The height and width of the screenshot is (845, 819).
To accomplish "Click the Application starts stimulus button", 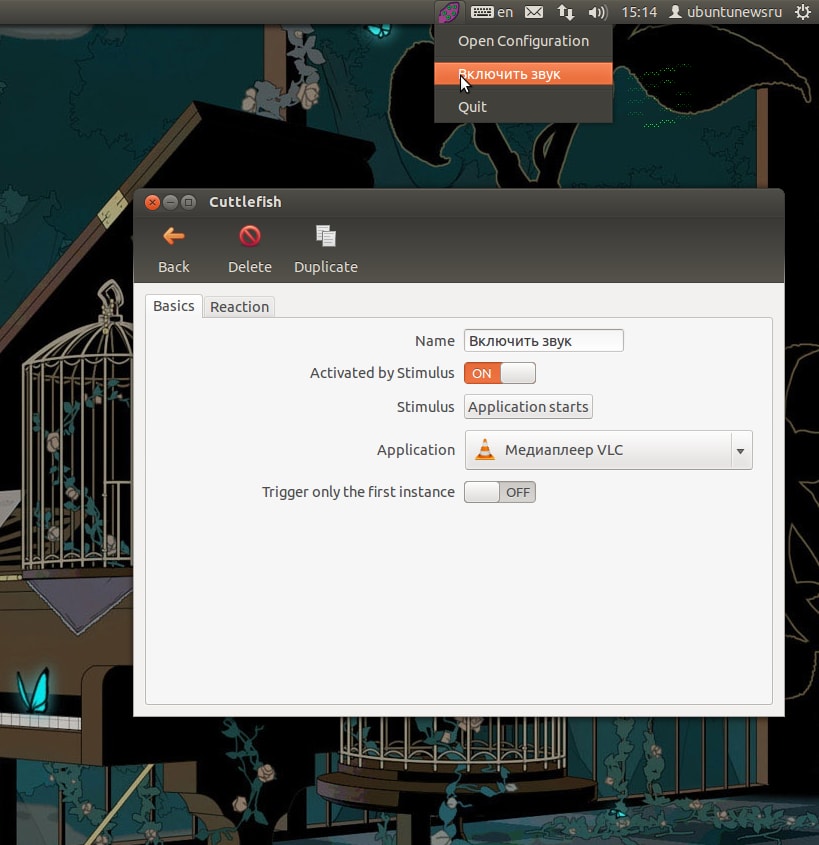I will (x=528, y=407).
